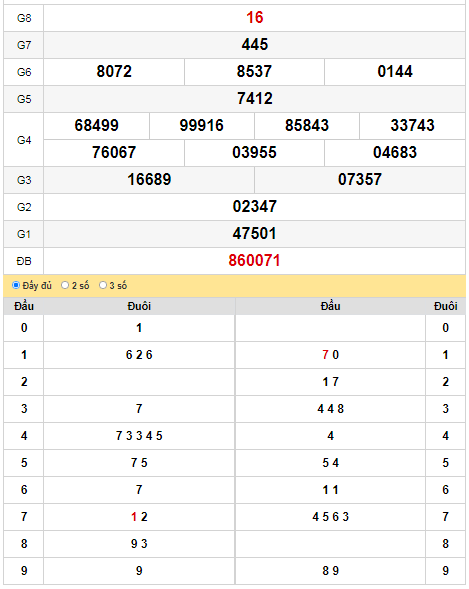
Task: Click the left 'Đầu' column header
Action: [24, 306]
